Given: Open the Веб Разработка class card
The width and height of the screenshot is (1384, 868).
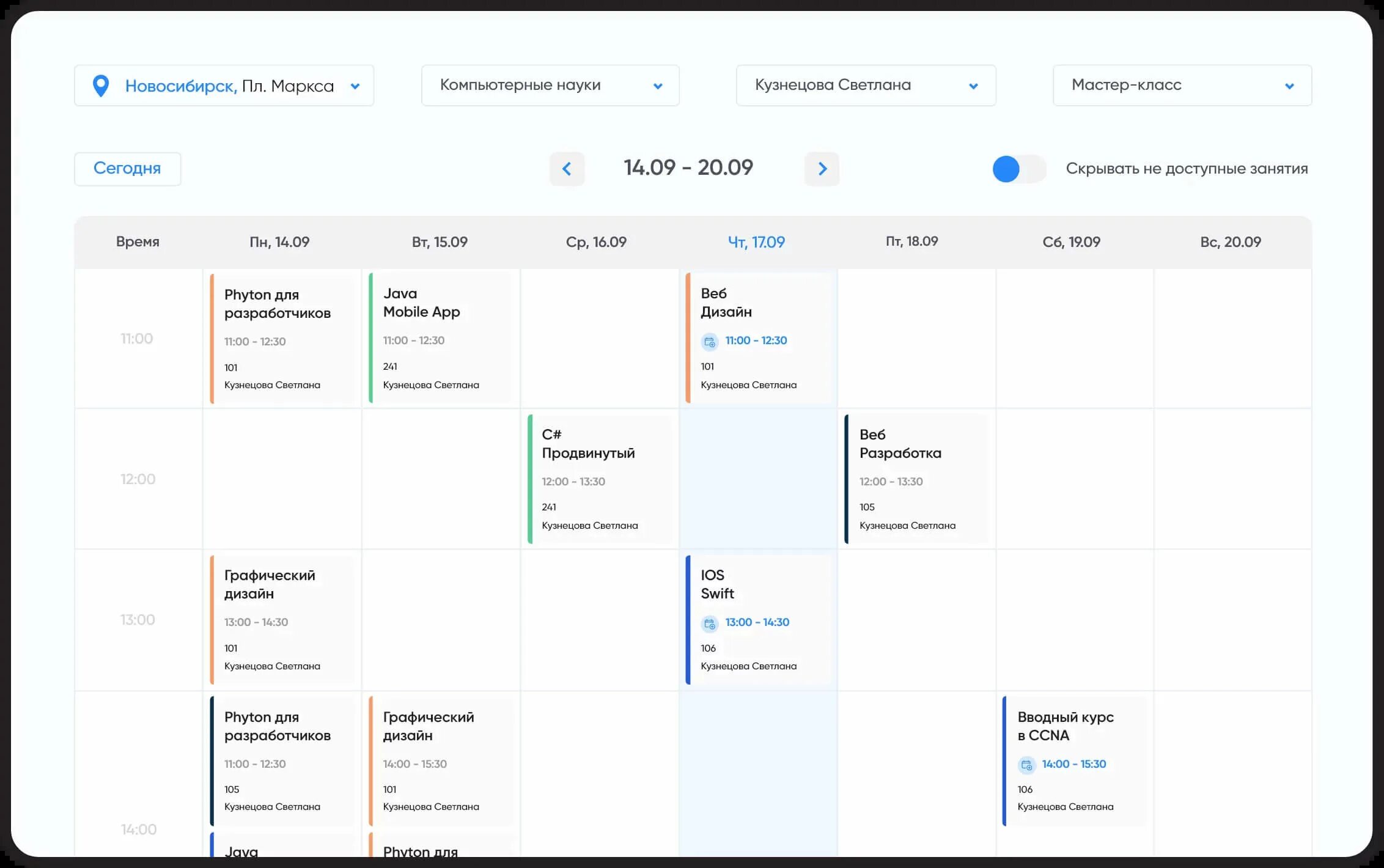Looking at the screenshot, I should [x=917, y=479].
